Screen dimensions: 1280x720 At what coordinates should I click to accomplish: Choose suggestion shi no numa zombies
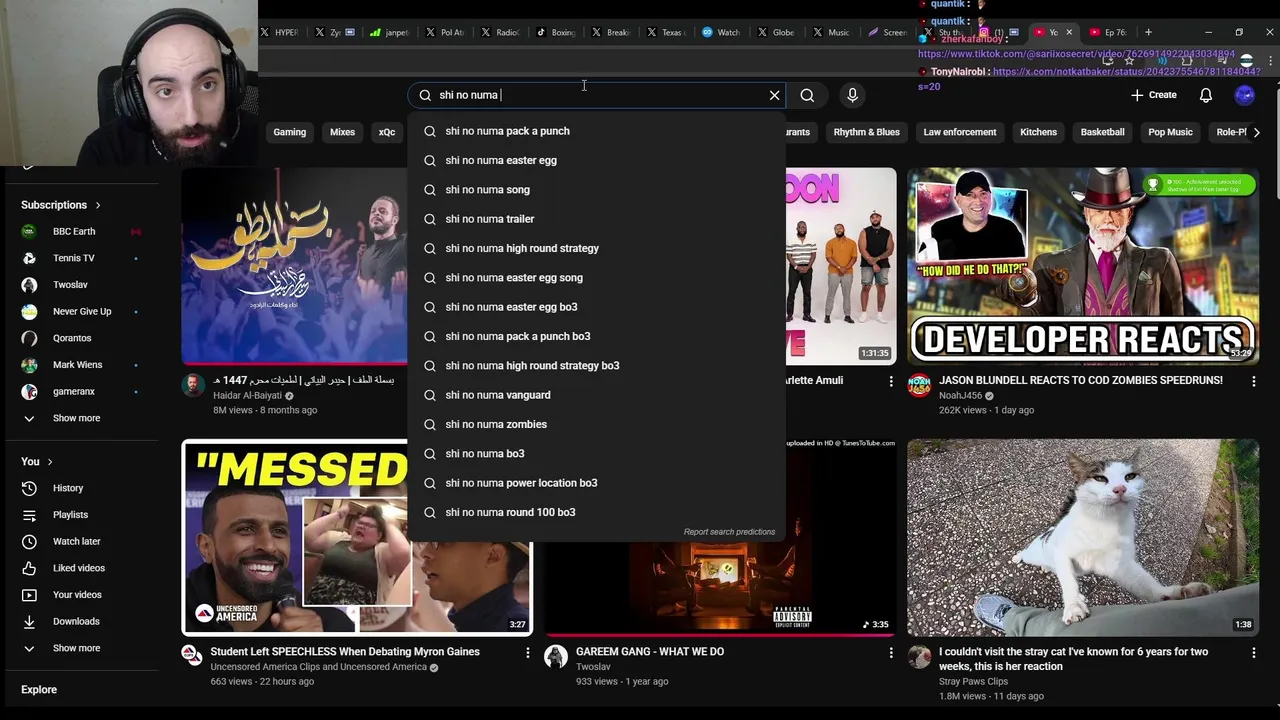tap(597, 424)
